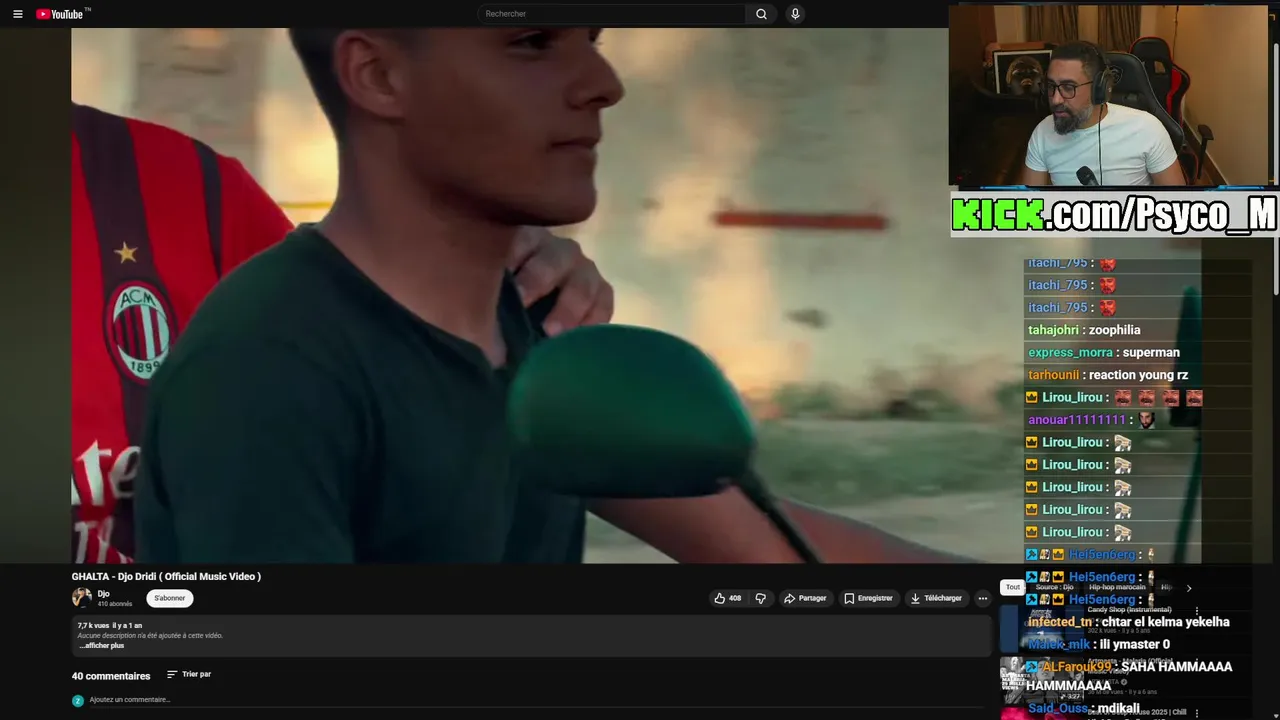Click anouar11111111 chat username
Image resolution: width=1280 pixels, height=720 pixels.
[x=1077, y=420]
